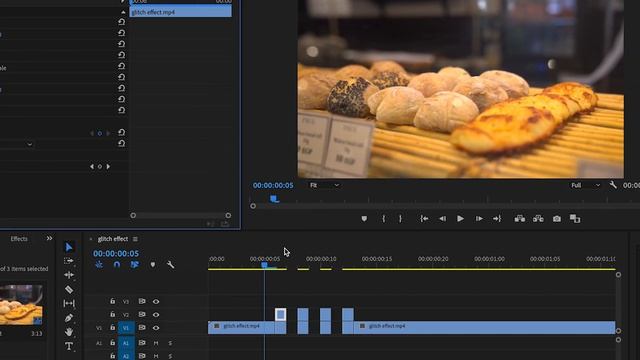640x360 pixels.
Task: Select second glitch effect.mp4 clip on V1
Action: tap(484, 327)
